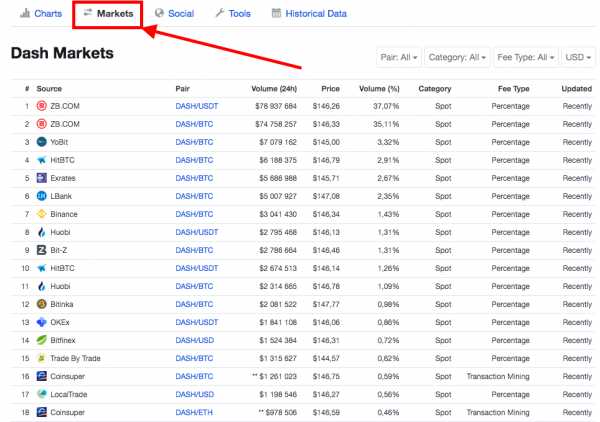Sort by Source column header
The image size is (600, 422).
pos(49,88)
